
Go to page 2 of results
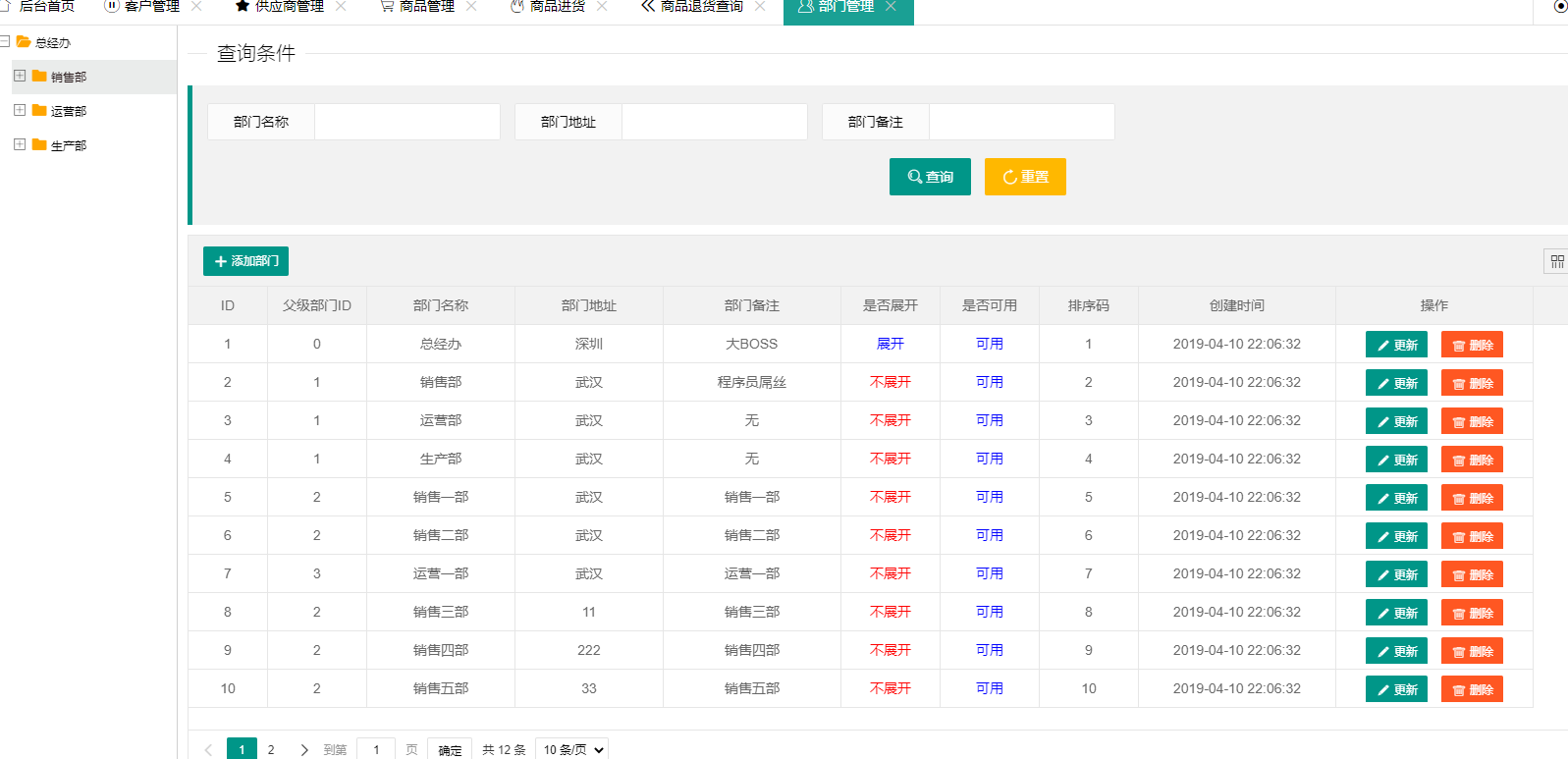click(x=271, y=750)
